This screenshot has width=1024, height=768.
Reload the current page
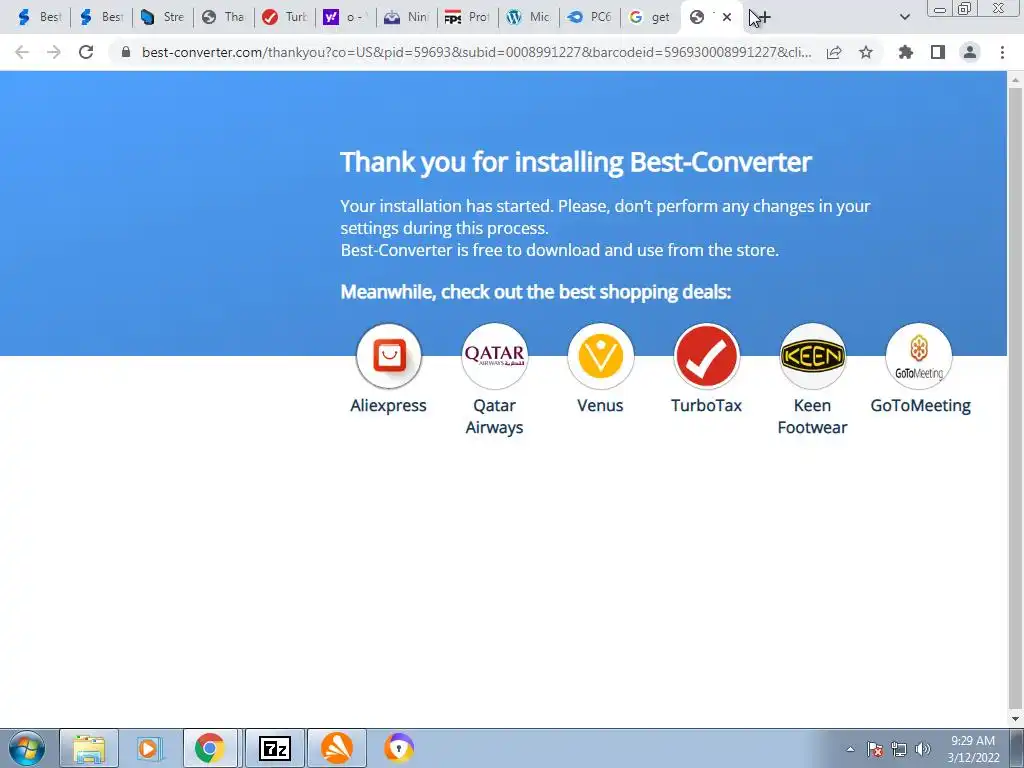(x=86, y=52)
